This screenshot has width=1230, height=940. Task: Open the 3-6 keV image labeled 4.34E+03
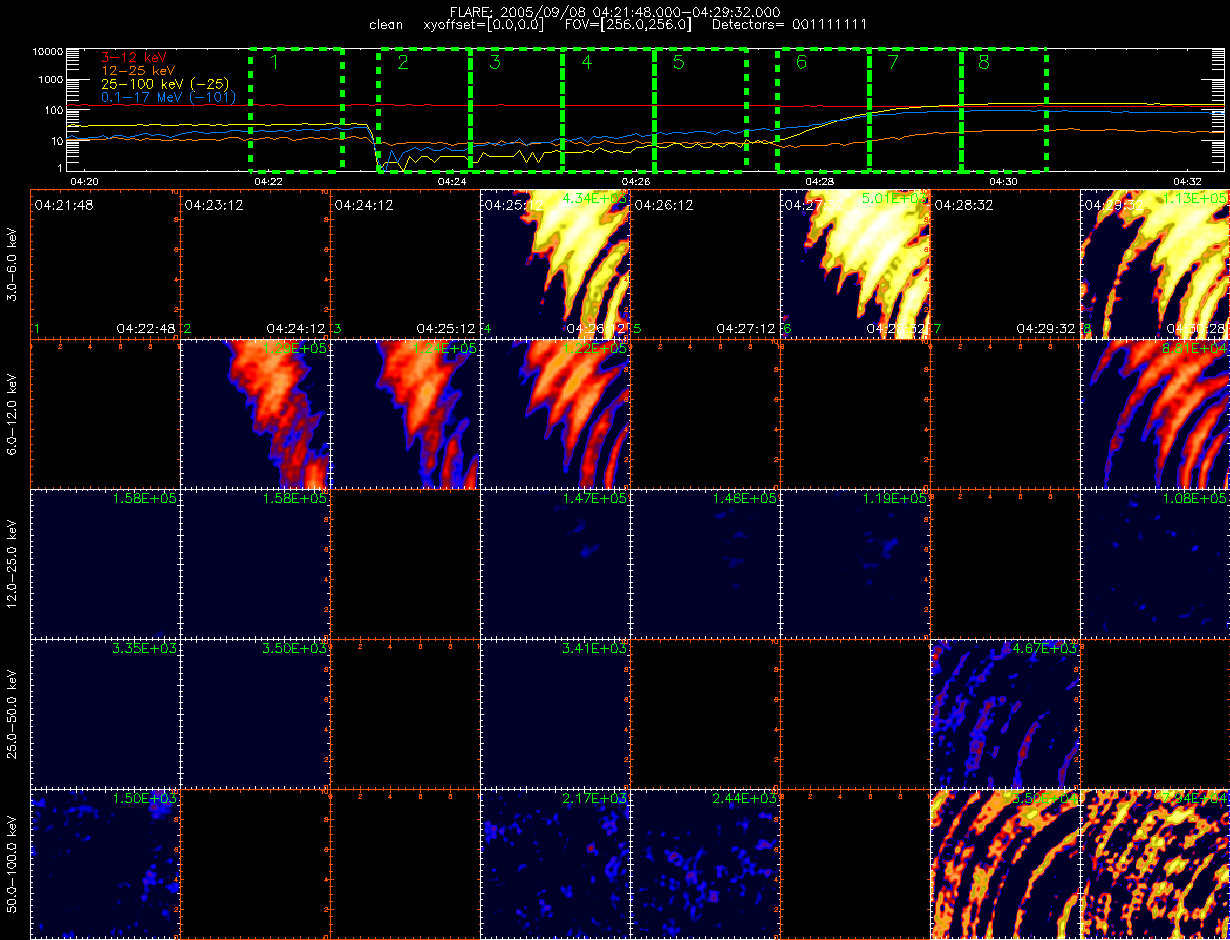[555, 263]
